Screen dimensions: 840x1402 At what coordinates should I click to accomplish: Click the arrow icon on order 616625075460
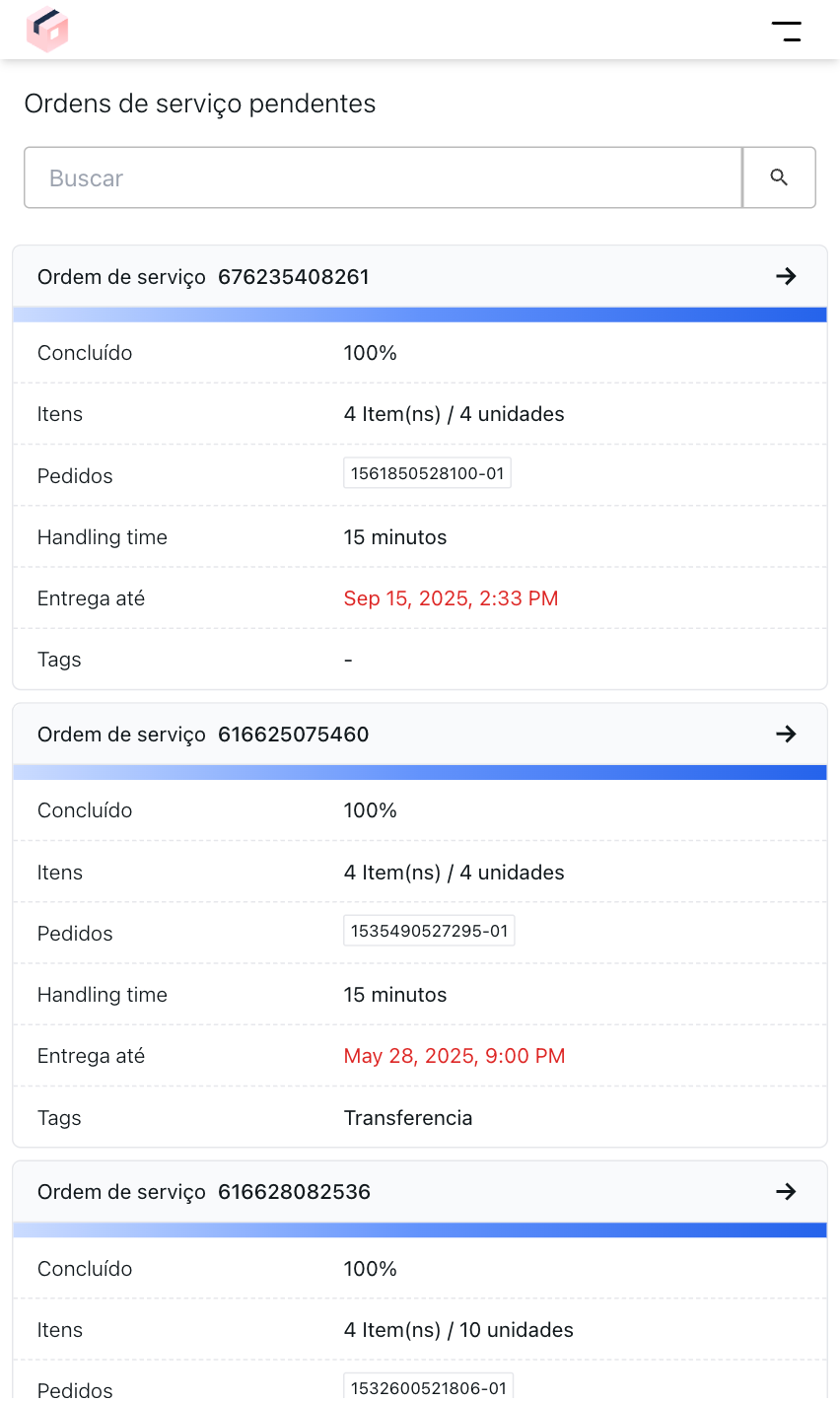coord(785,734)
